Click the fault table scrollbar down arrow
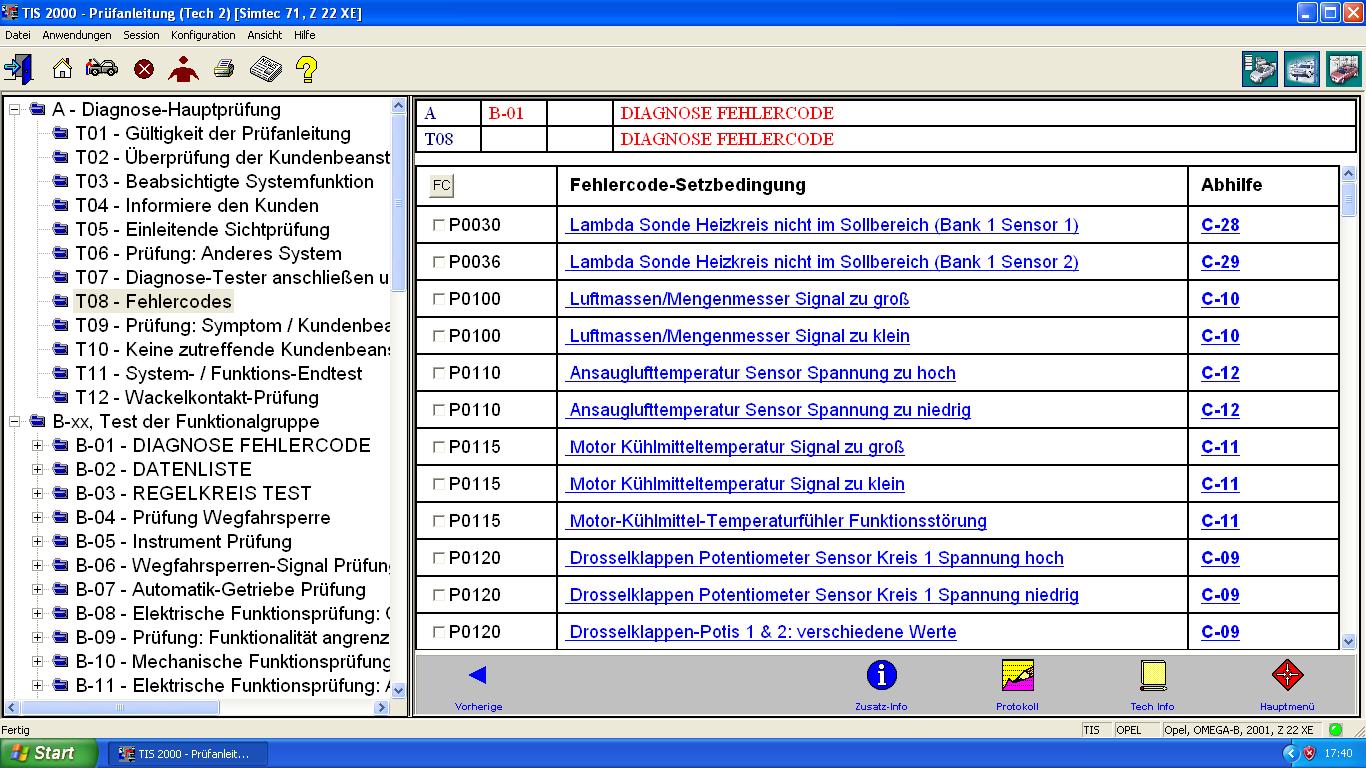Viewport: 1366px width, 768px height. click(1348, 642)
